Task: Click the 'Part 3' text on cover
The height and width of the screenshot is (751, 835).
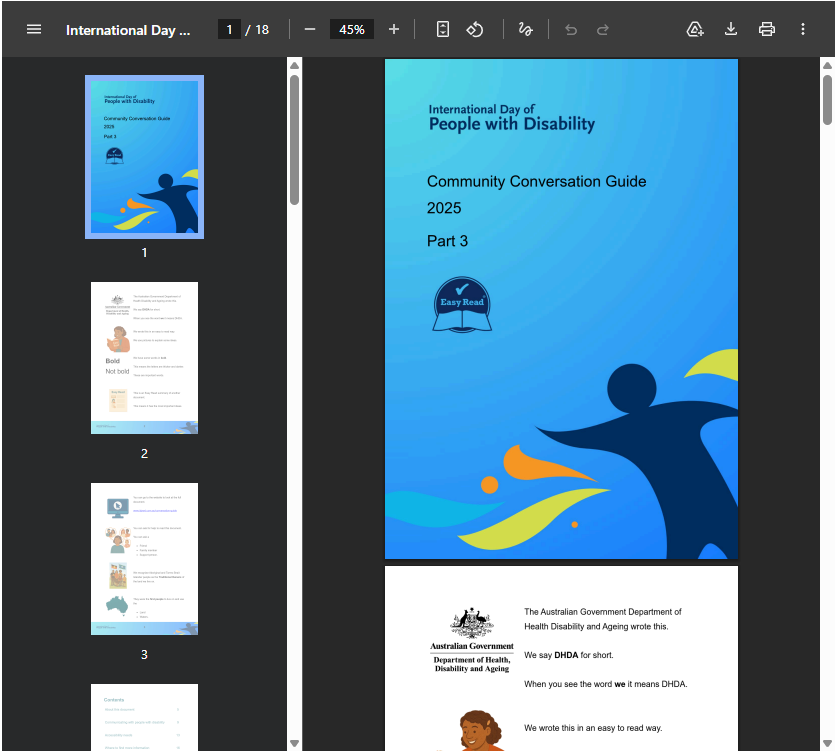Action: (x=447, y=241)
